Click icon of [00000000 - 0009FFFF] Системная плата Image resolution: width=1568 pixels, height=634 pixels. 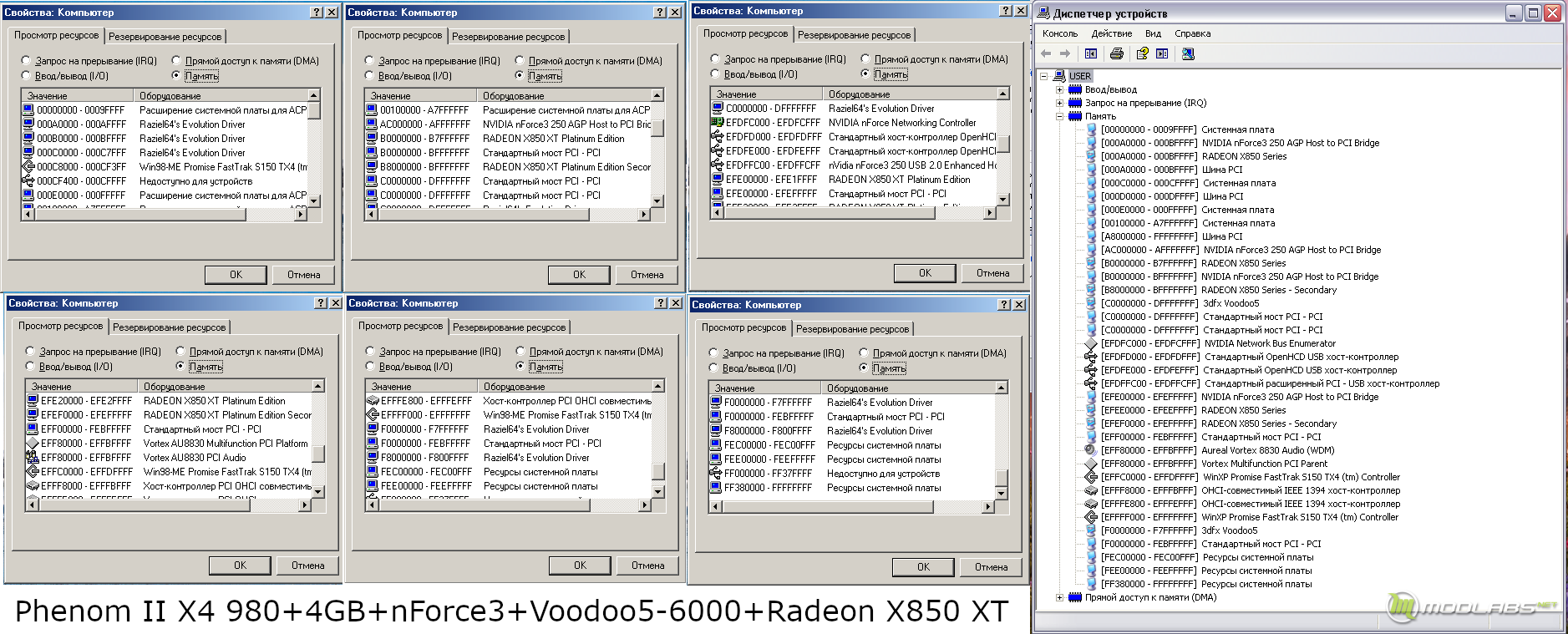pyautogui.click(x=1091, y=129)
